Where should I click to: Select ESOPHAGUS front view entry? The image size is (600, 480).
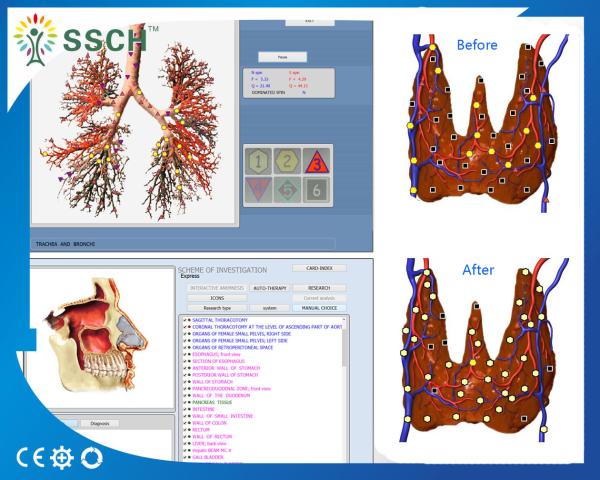click(216, 354)
